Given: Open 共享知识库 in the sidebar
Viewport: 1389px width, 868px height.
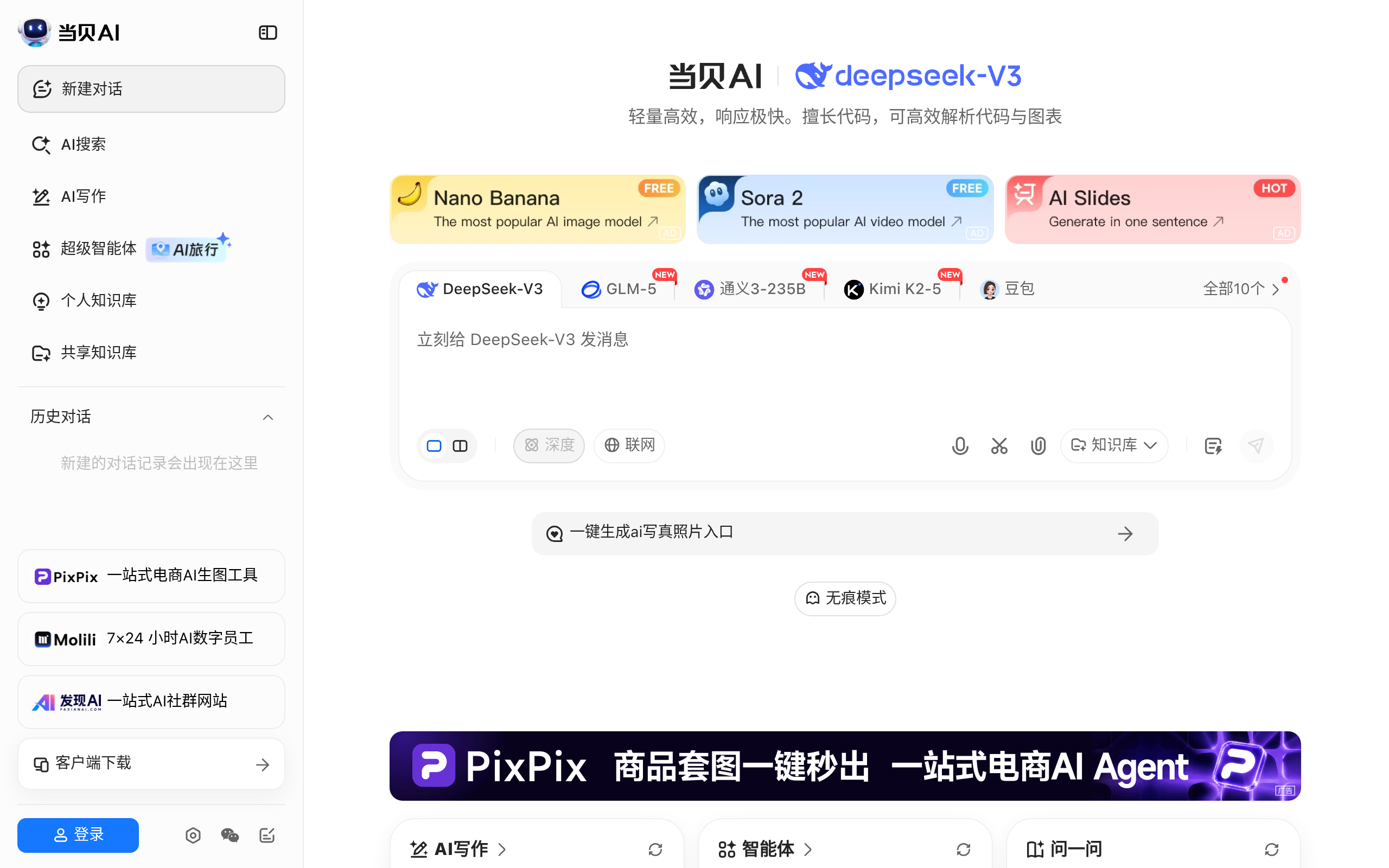Looking at the screenshot, I should coord(151,353).
